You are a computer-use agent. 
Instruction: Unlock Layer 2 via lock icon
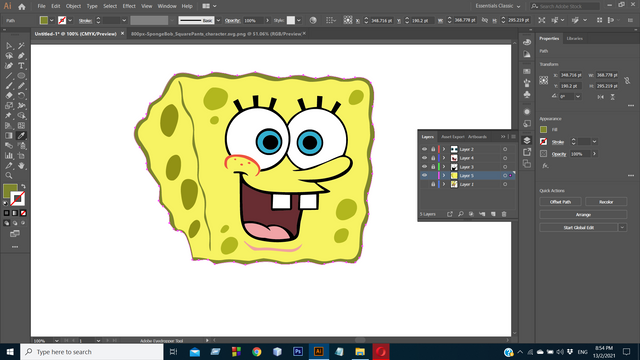click(x=433, y=149)
